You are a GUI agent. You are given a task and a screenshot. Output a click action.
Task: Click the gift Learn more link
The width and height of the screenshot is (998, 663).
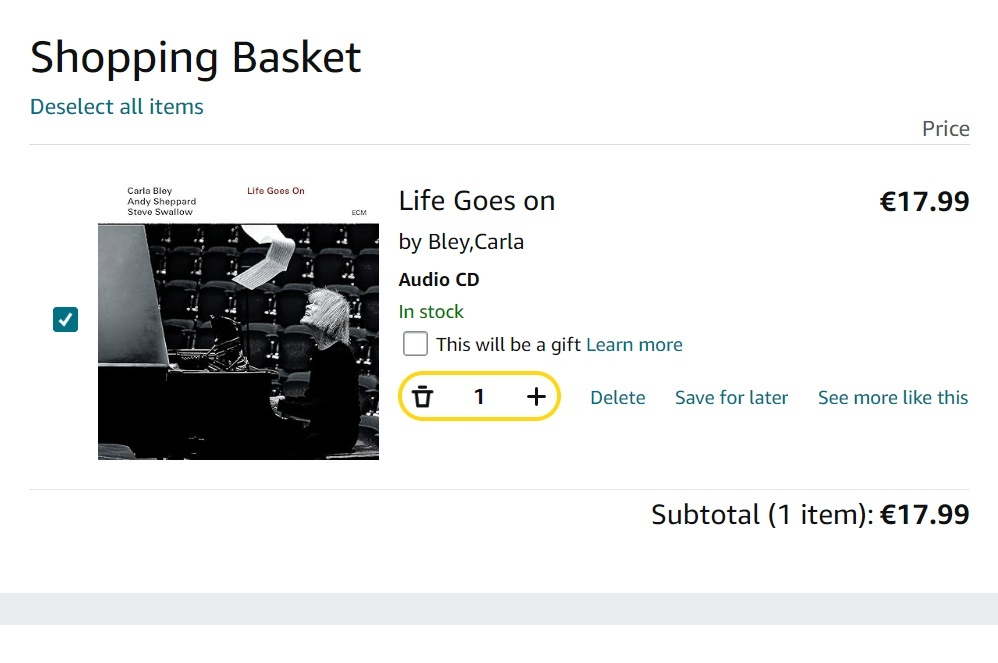coord(634,345)
